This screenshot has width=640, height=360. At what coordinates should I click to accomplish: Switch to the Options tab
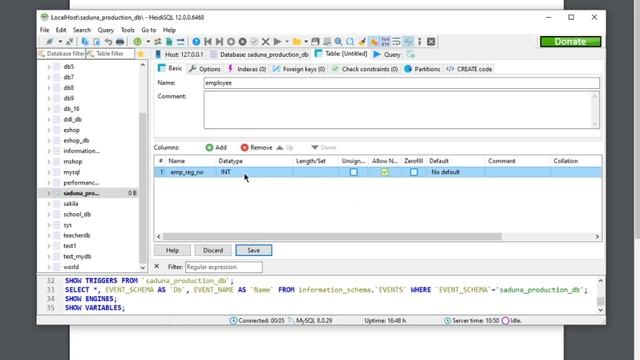205,69
